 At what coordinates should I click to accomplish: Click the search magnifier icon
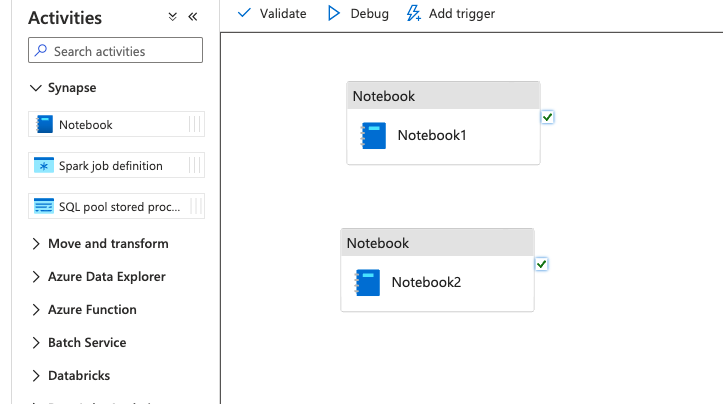tap(41, 50)
